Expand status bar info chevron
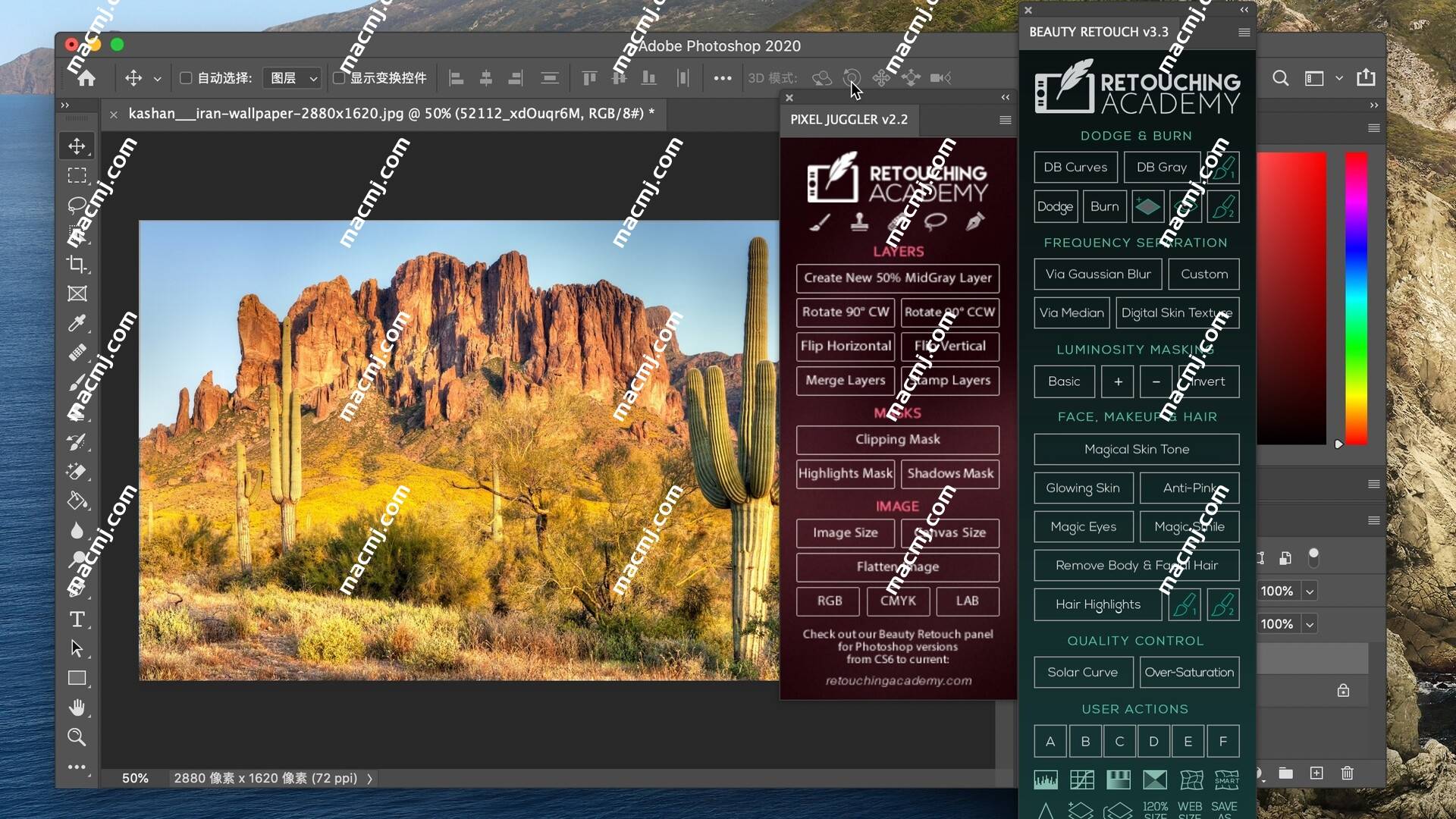 (x=370, y=779)
